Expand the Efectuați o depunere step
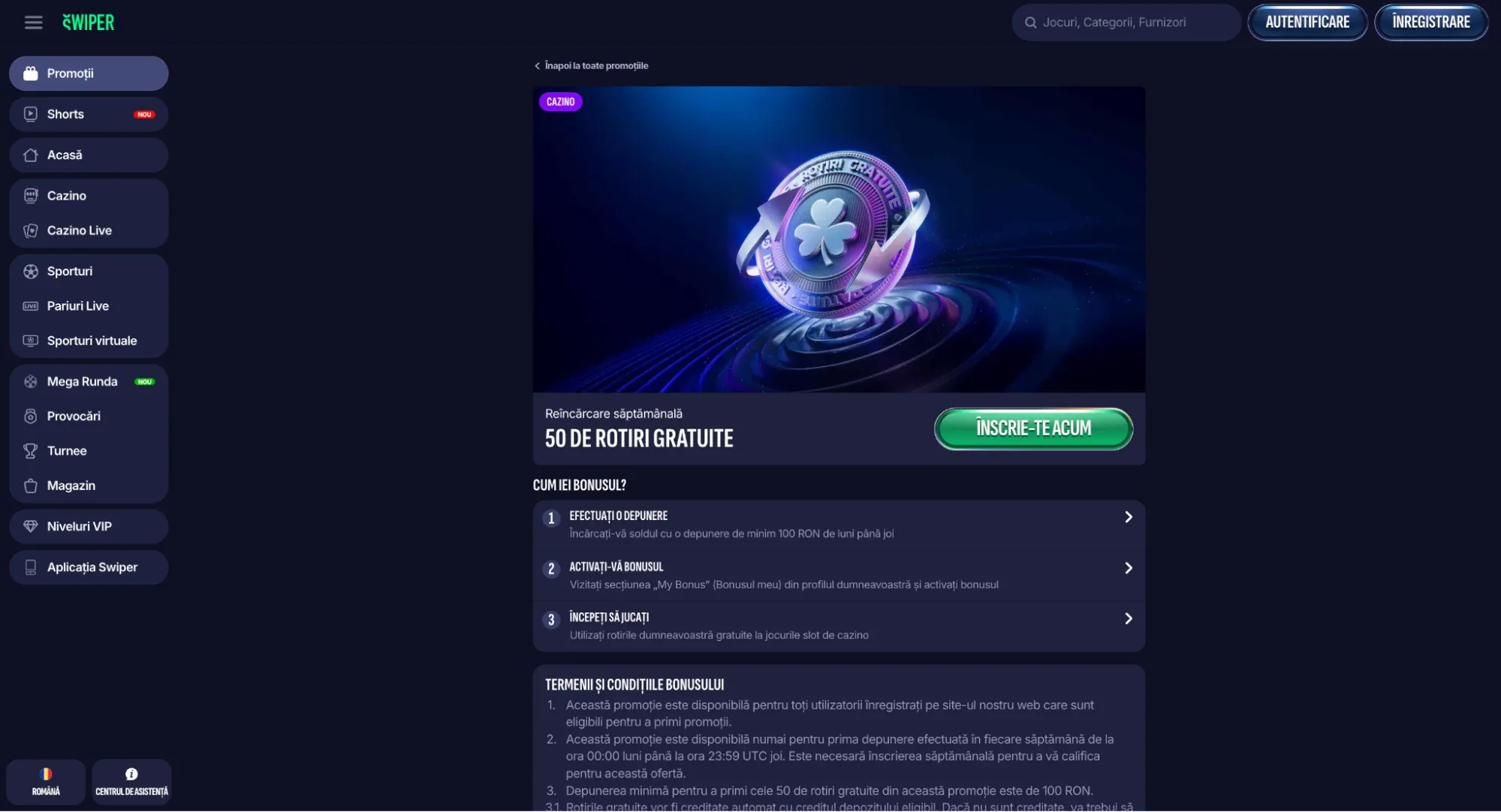The image size is (1501, 812). [839, 525]
